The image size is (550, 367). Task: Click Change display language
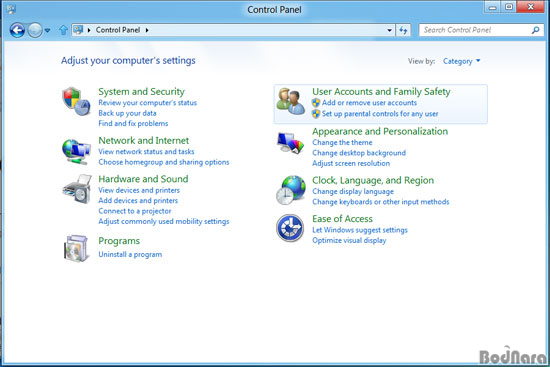point(353,192)
